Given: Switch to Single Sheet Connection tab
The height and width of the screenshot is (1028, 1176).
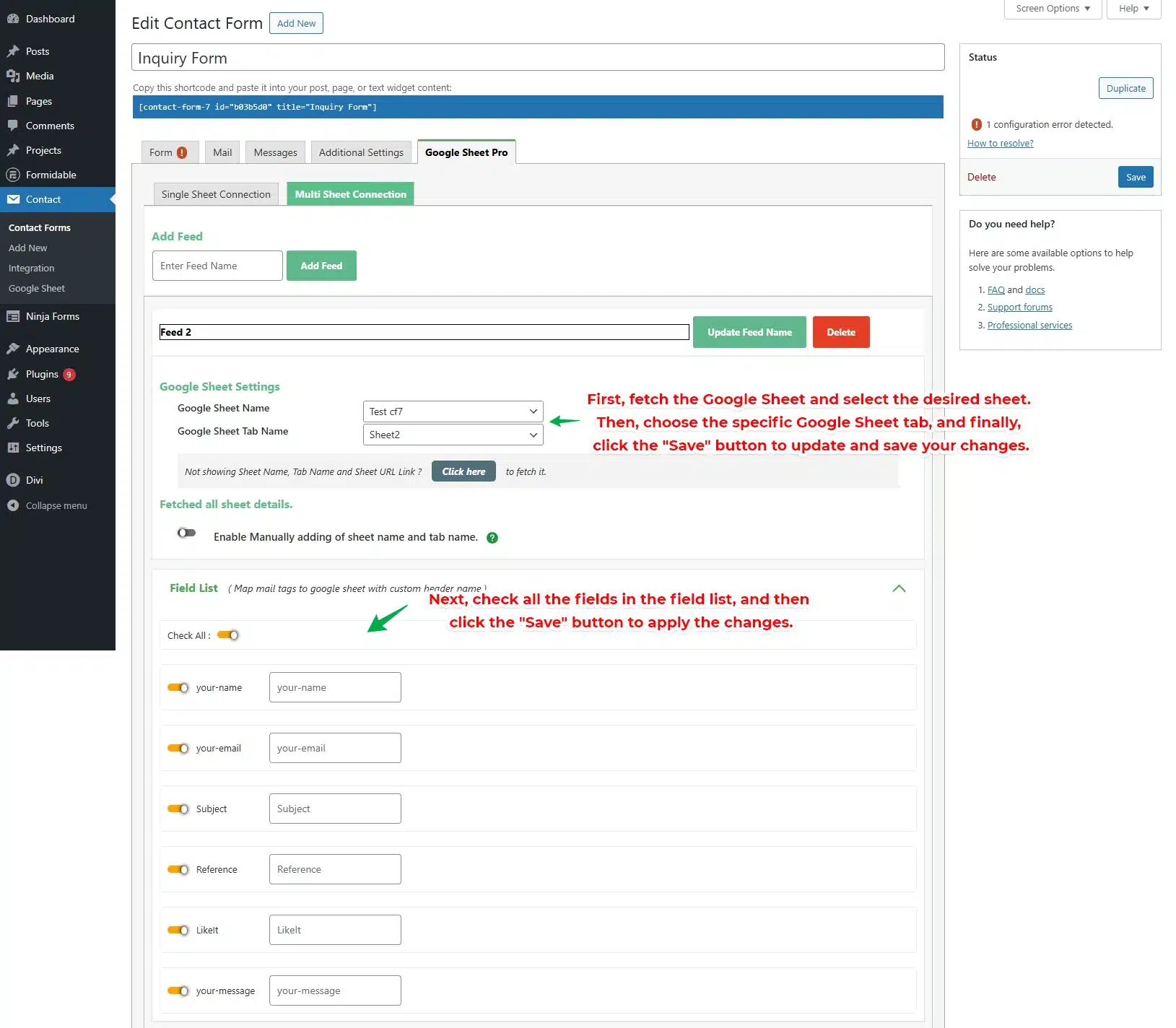Looking at the screenshot, I should coord(216,194).
